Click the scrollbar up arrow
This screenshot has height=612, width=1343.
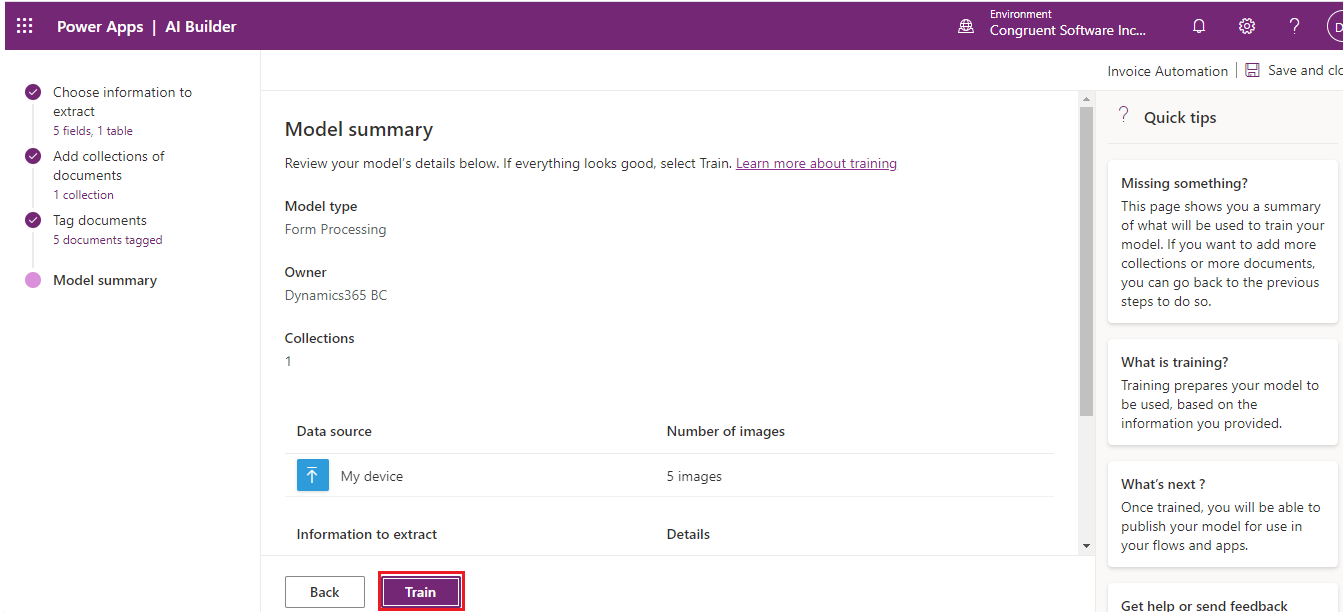click(1086, 99)
